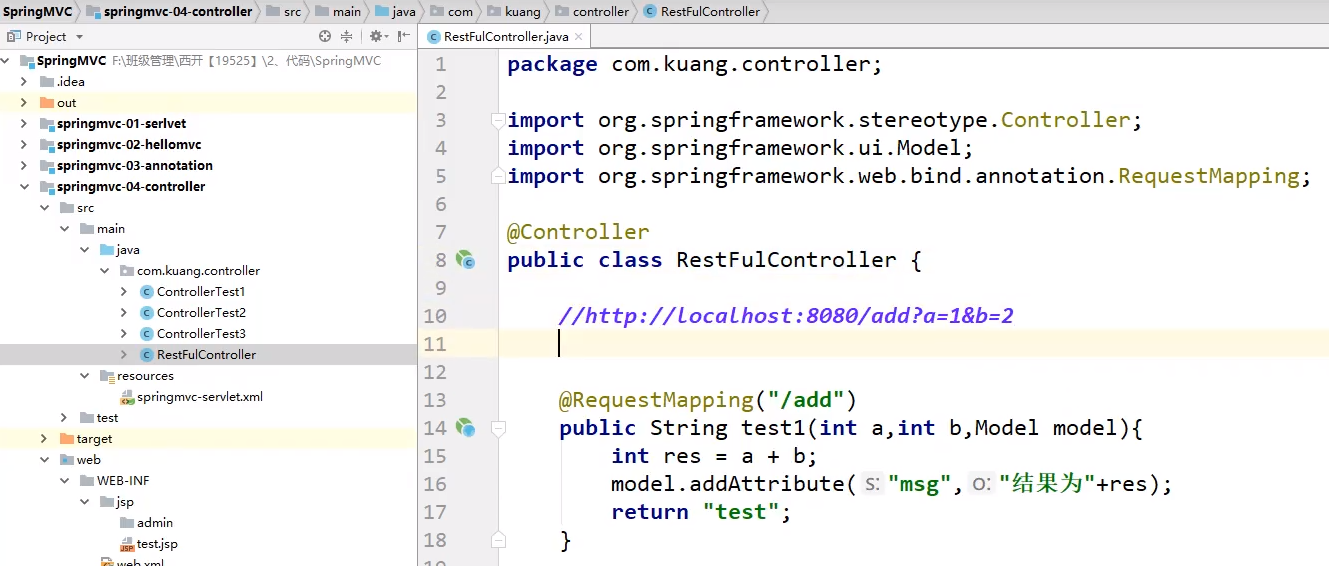
Task: Click the class icon of ControllerTest1
Action: (x=147, y=292)
